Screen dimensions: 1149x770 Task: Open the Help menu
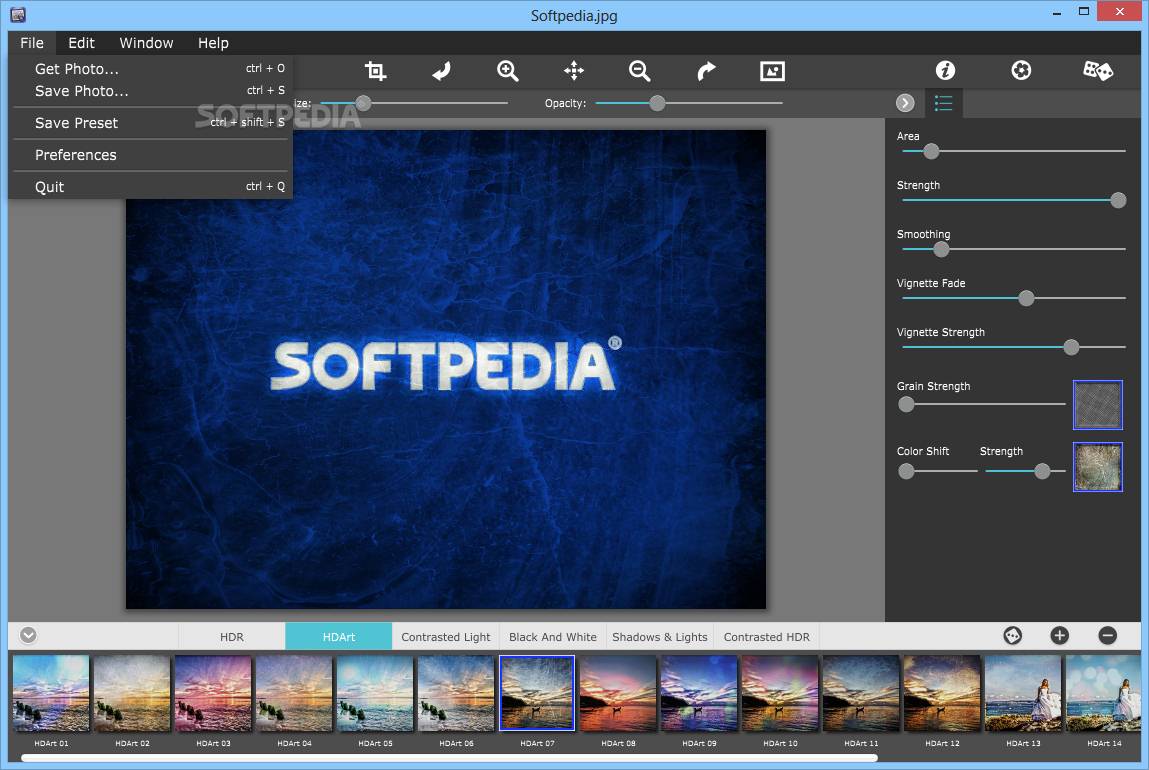coord(213,43)
